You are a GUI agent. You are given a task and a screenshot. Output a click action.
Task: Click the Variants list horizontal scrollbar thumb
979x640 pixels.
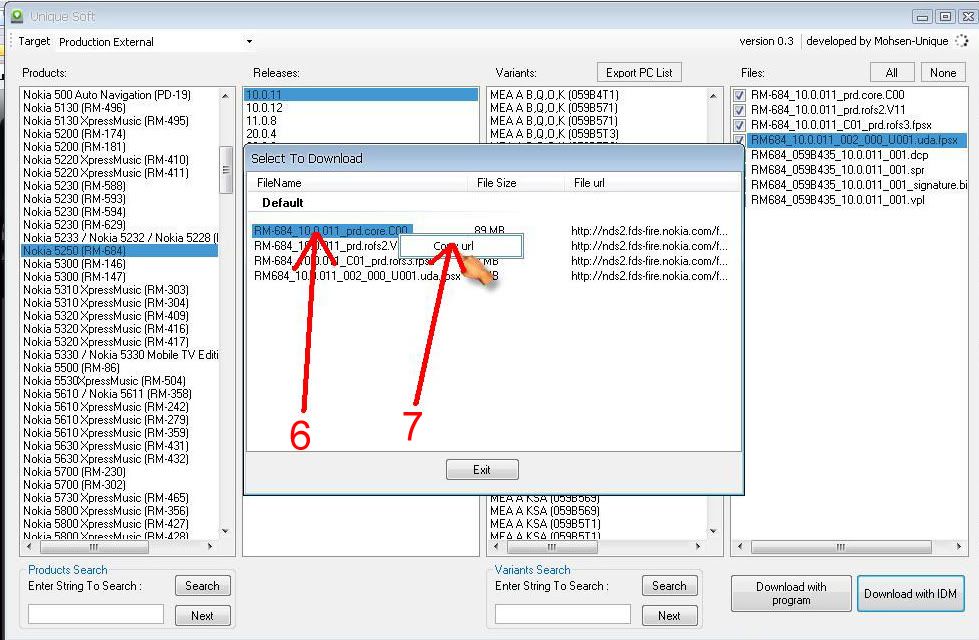[552, 547]
